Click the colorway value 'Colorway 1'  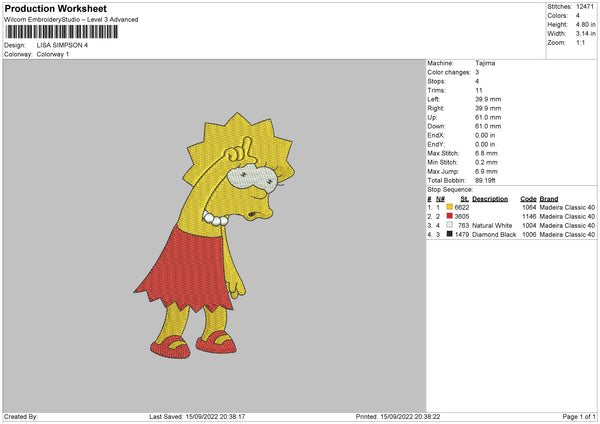[x=53, y=54]
